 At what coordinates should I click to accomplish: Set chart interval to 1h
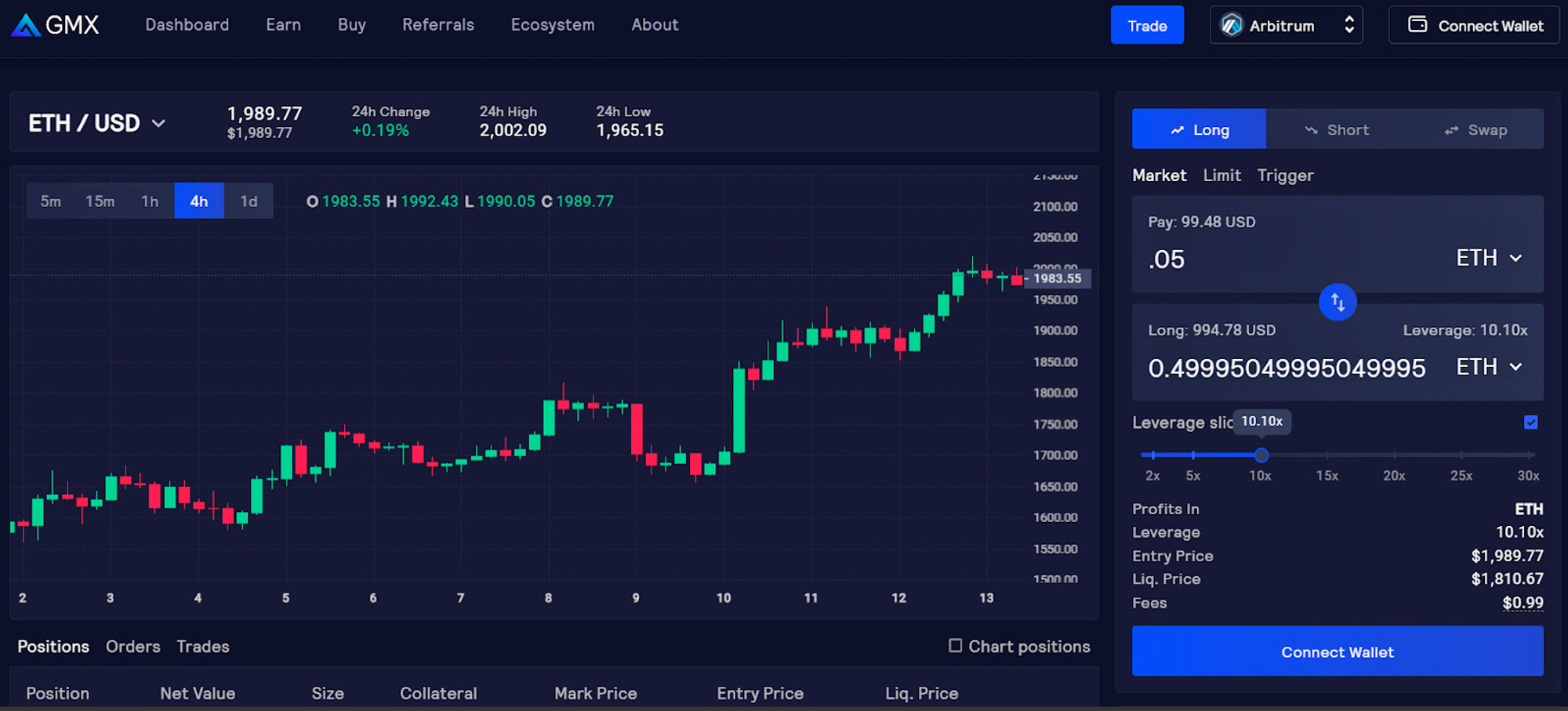(x=150, y=201)
